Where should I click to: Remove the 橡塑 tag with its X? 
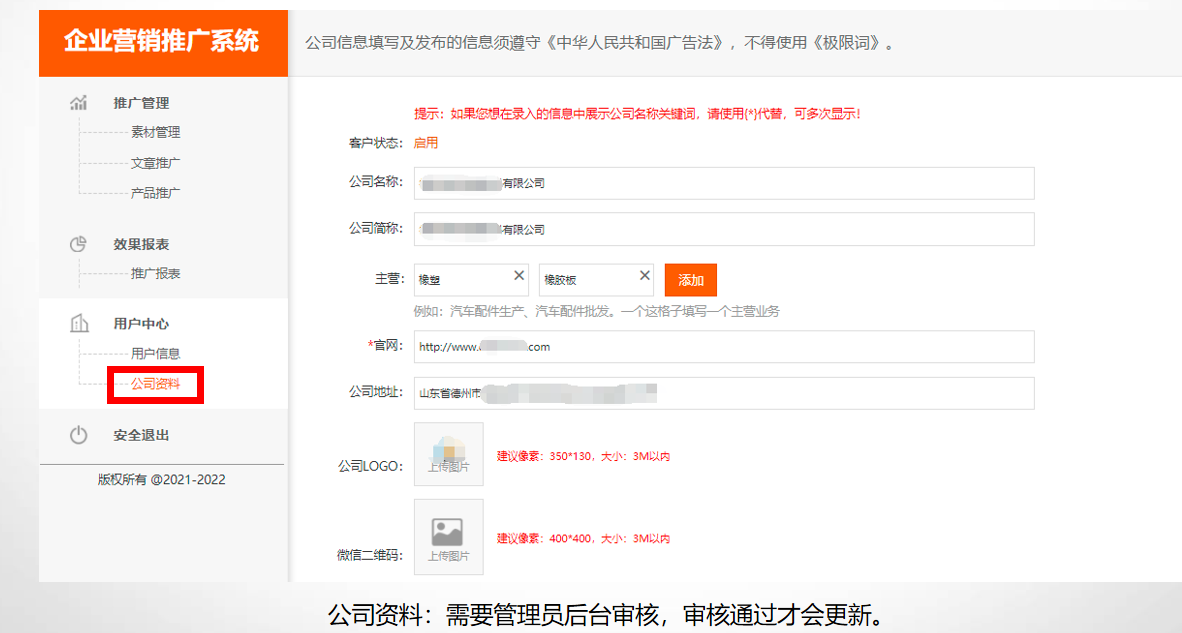tap(519, 276)
